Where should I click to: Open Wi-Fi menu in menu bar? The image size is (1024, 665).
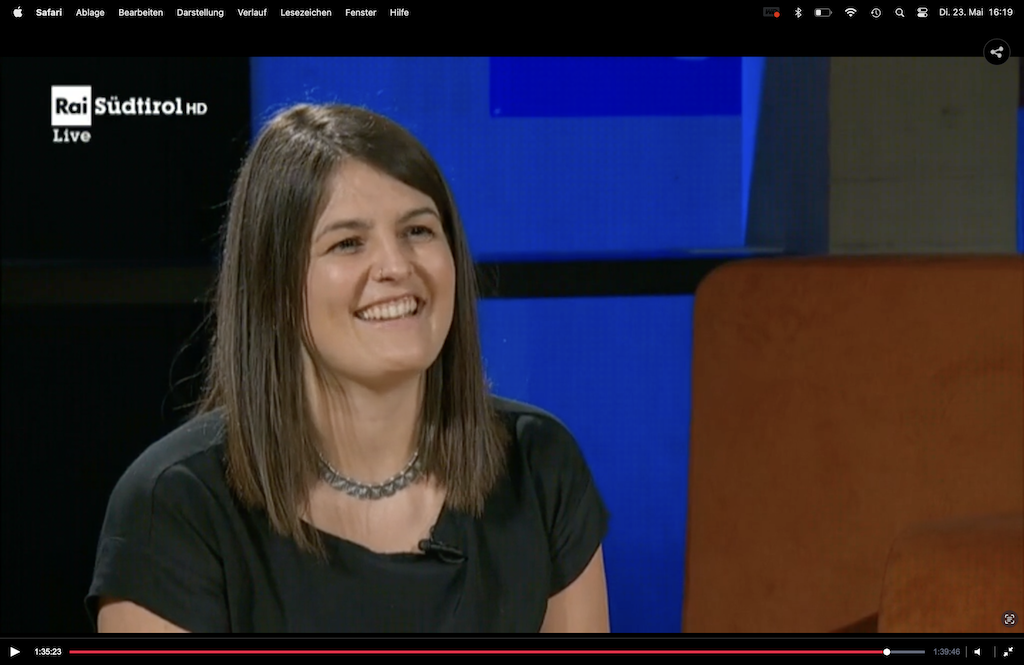850,12
